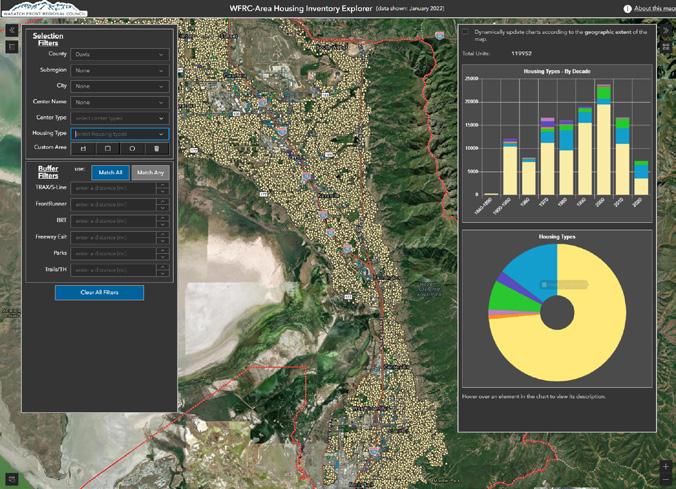Open the bottom-left corner map widget icon

(x=12, y=479)
